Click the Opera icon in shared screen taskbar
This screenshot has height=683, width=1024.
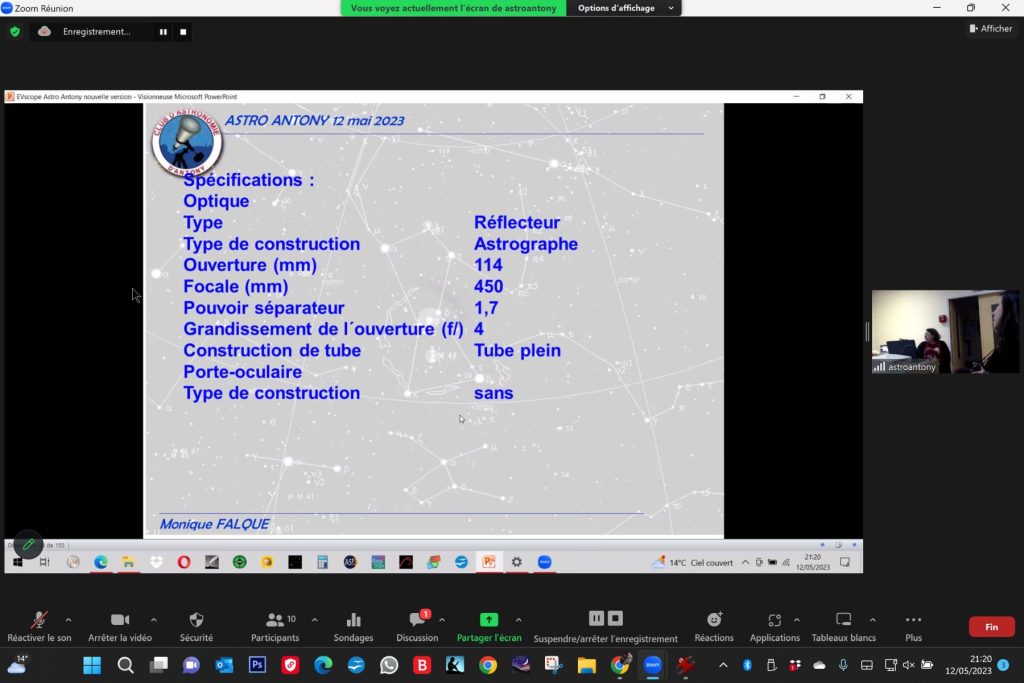(x=184, y=562)
